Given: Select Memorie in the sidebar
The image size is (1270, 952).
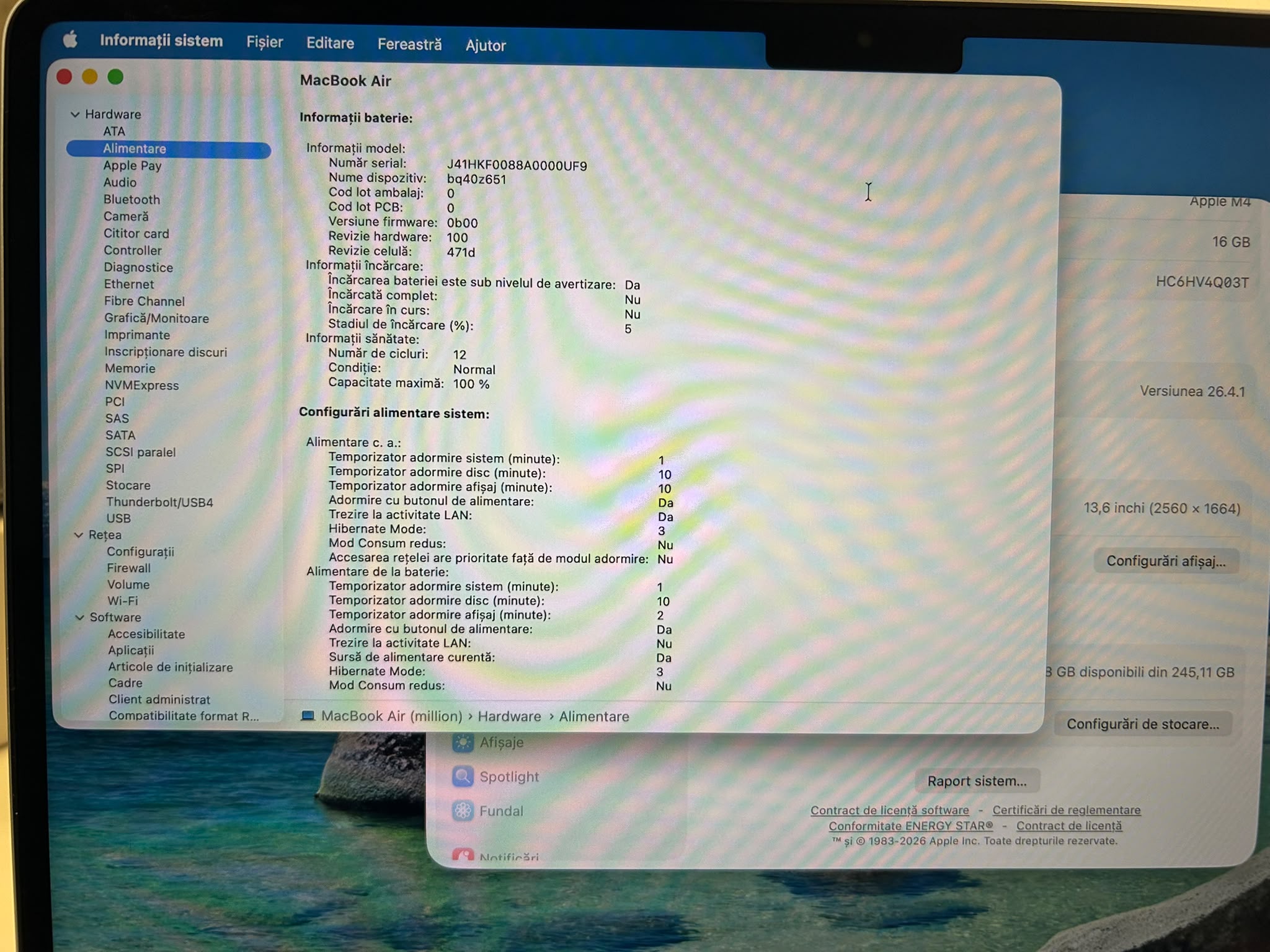Looking at the screenshot, I should (x=130, y=368).
